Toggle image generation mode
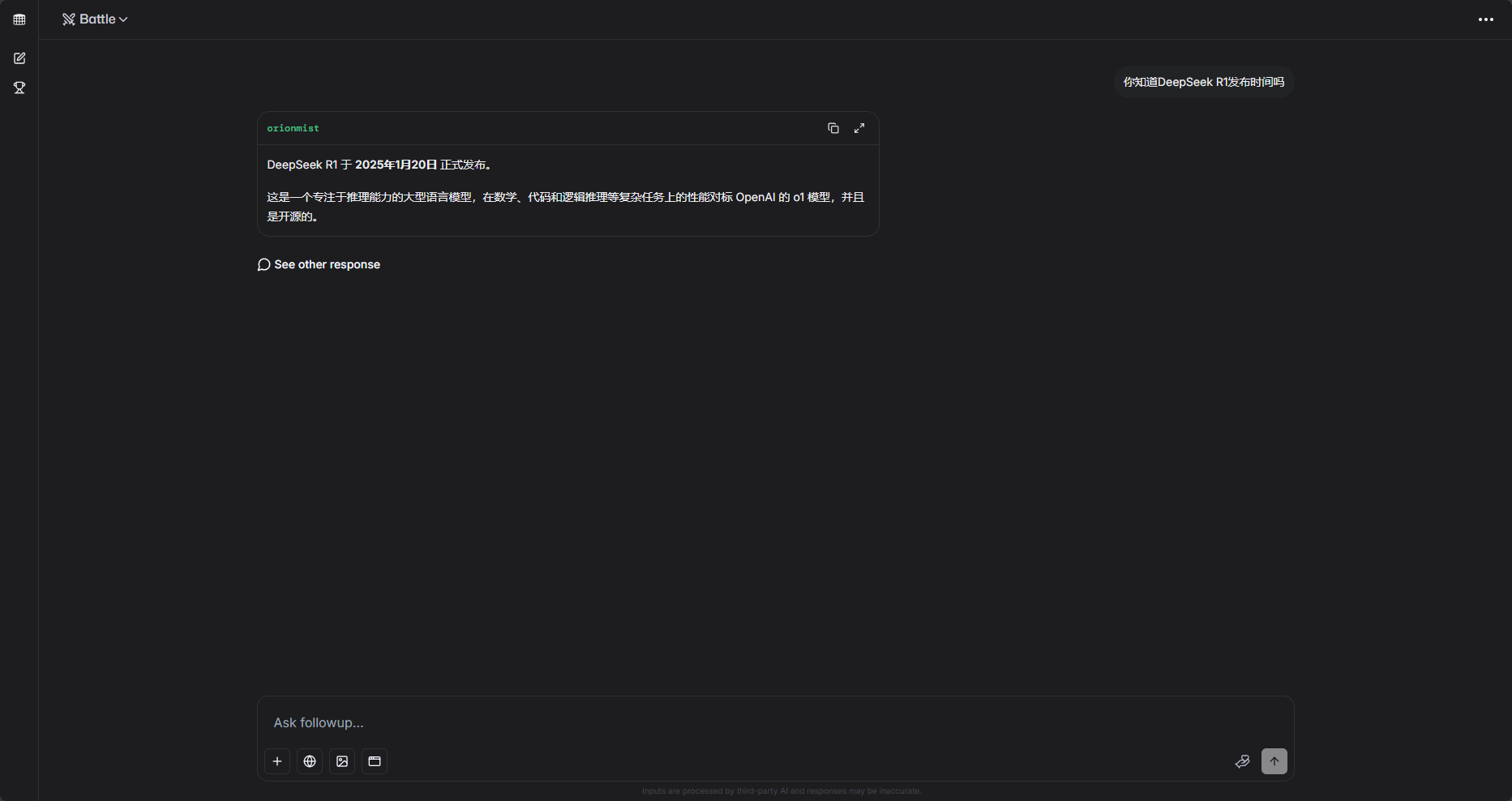1512x801 pixels. pos(342,761)
